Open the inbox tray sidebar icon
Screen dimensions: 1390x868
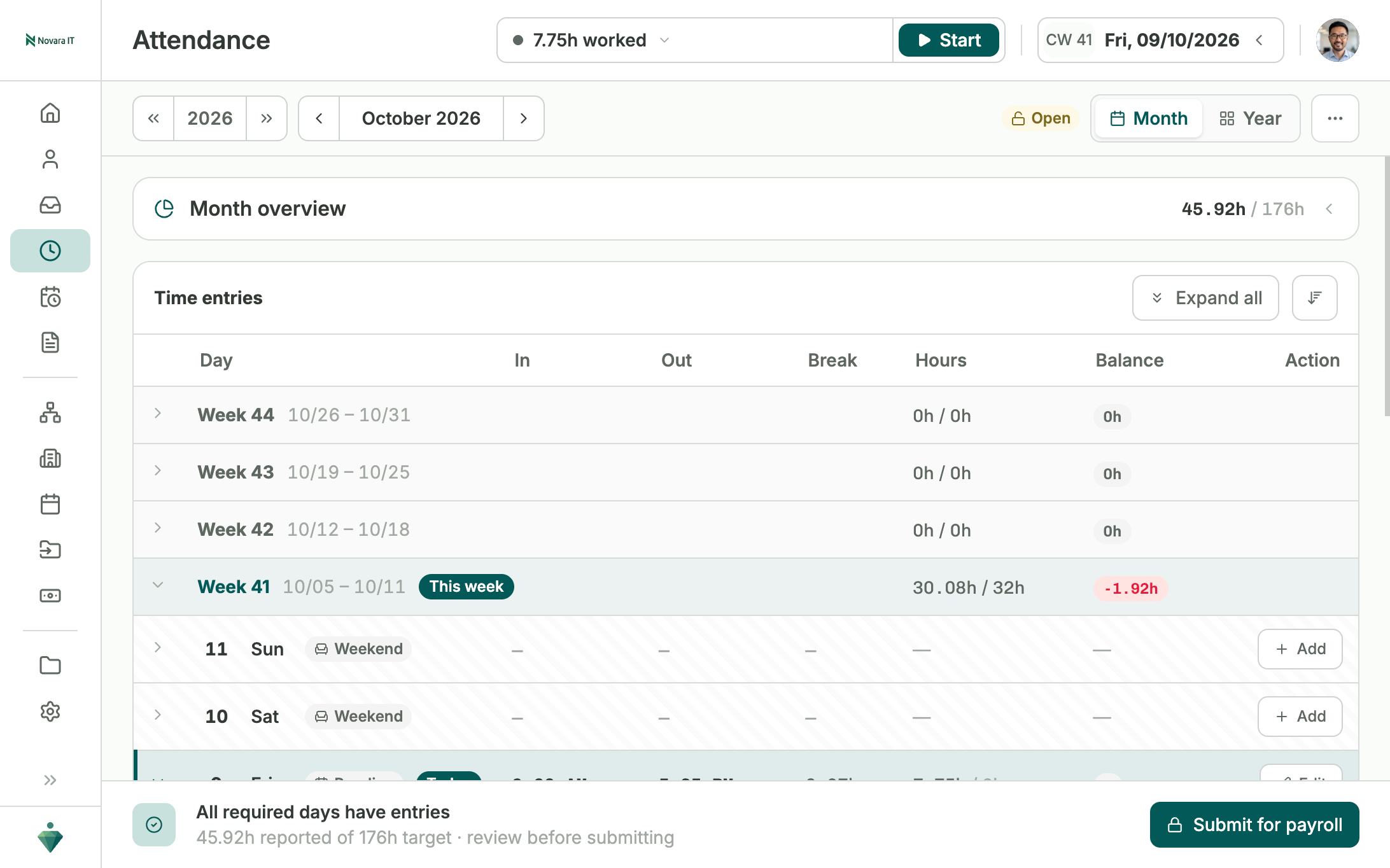(50, 205)
